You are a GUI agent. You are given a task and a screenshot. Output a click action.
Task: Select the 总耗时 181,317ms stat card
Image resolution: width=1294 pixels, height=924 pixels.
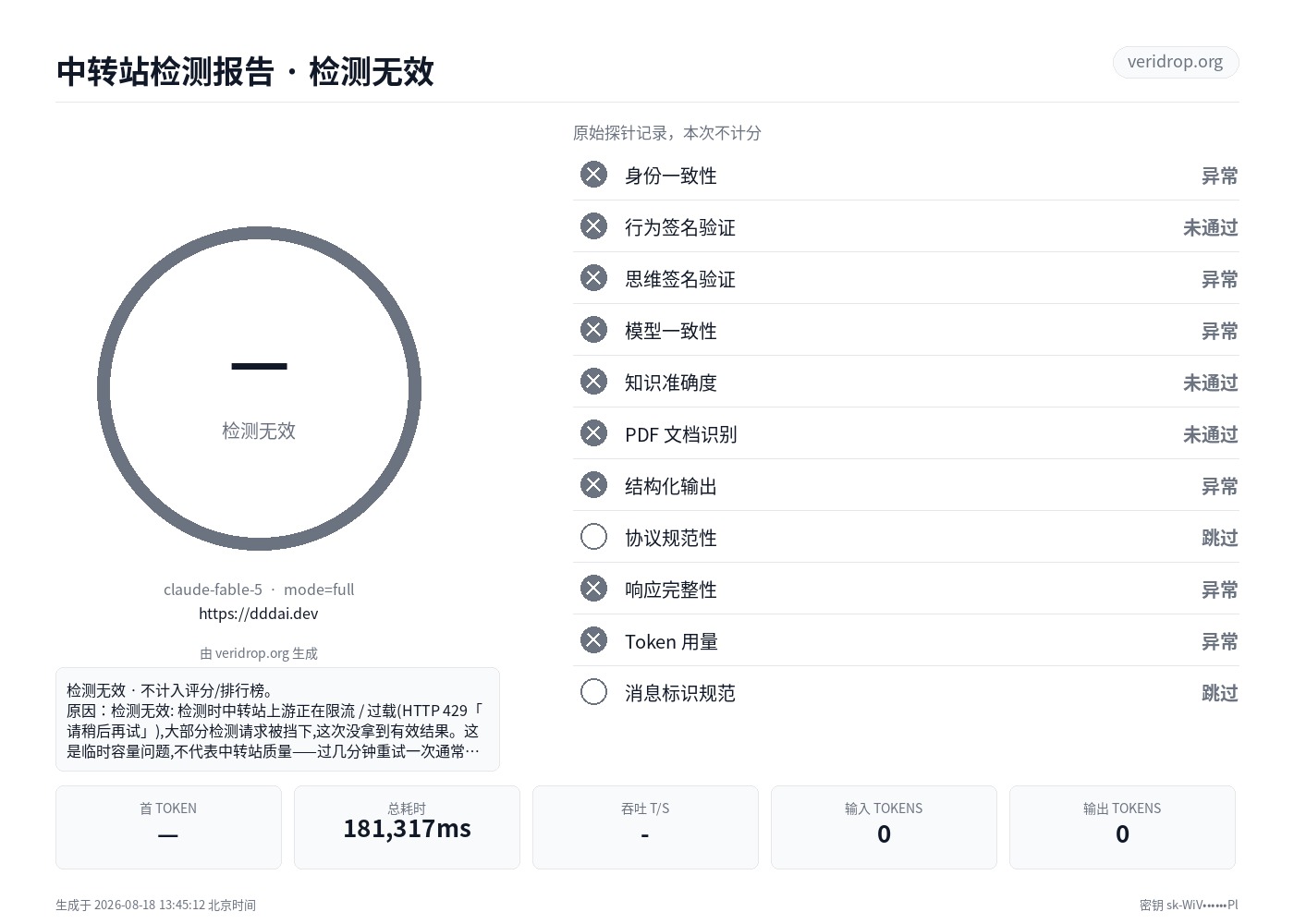(x=407, y=827)
